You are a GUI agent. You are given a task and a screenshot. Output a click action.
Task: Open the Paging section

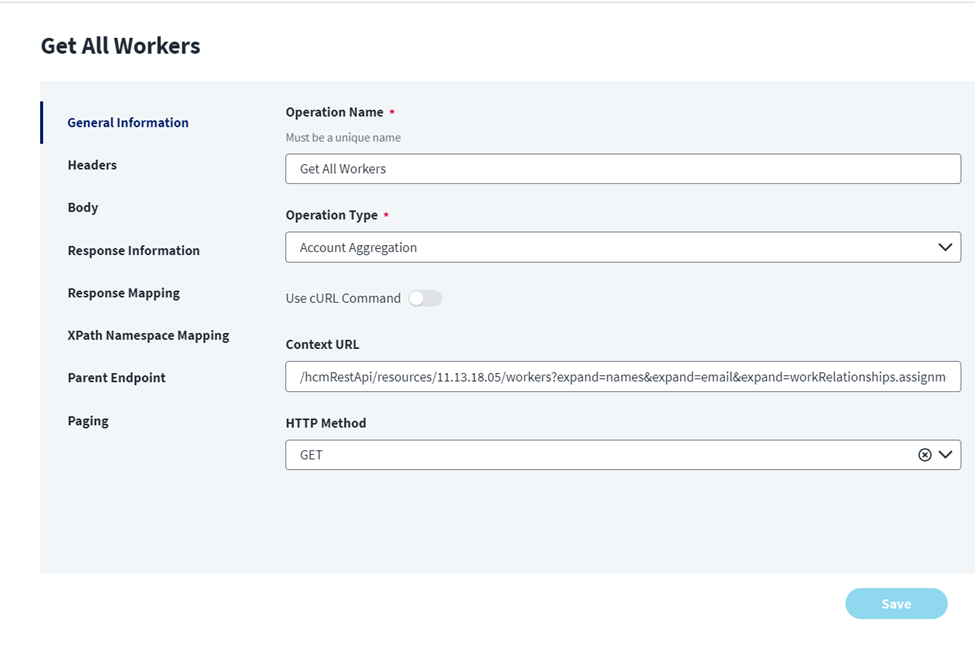tap(88, 421)
